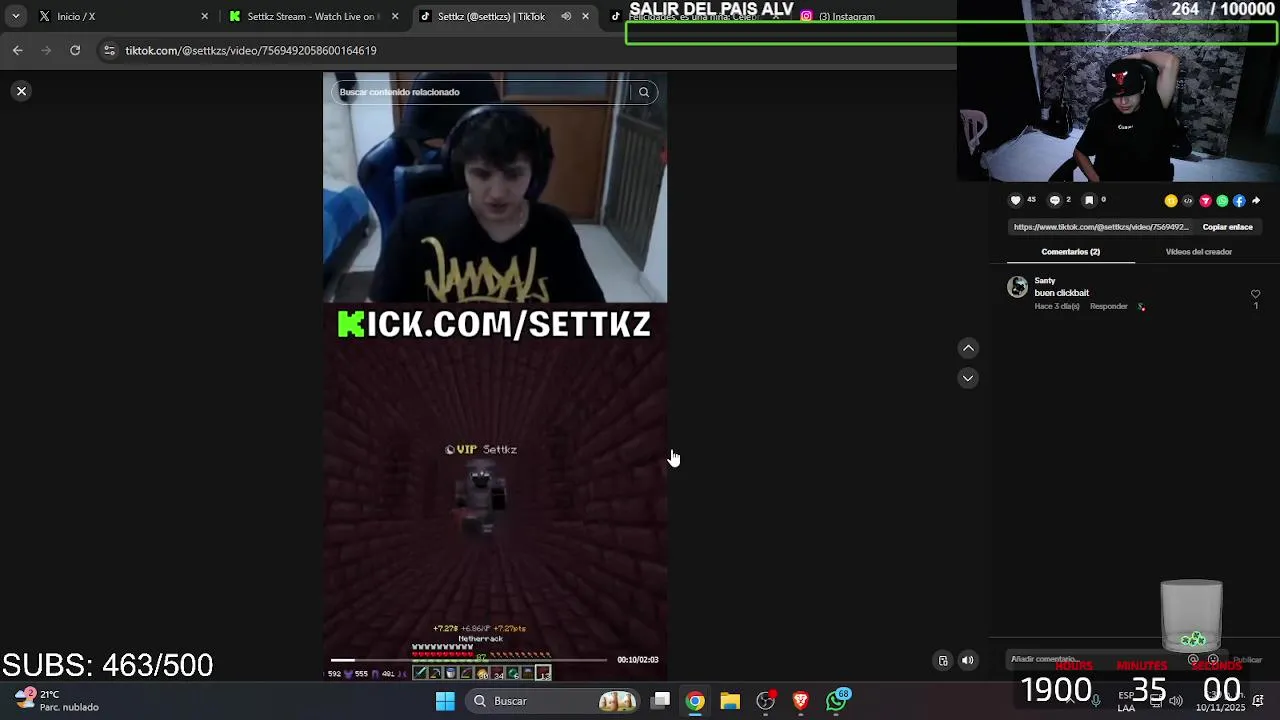Screen dimensions: 1280x720
Task: Seek on the video progress bar
Action: point(469,660)
